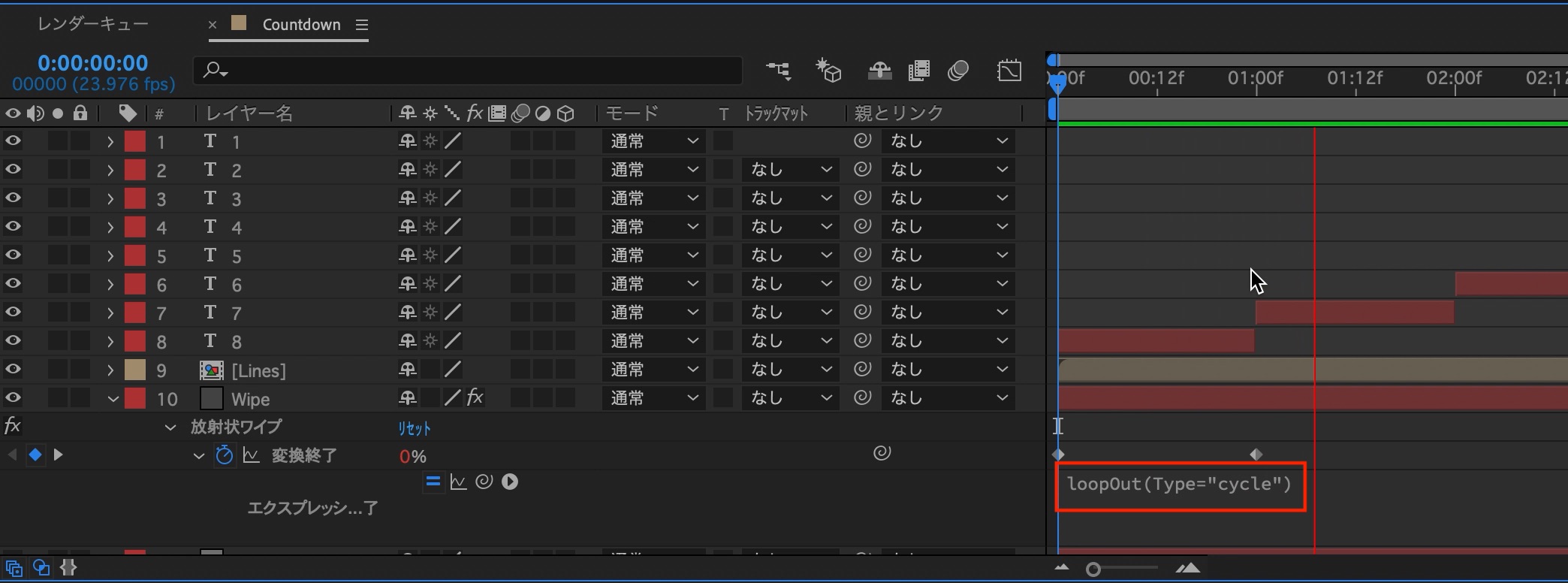The width and height of the screenshot is (1568, 583).
Task: Click the Transfer Controls pane icon
Action: coord(41,568)
